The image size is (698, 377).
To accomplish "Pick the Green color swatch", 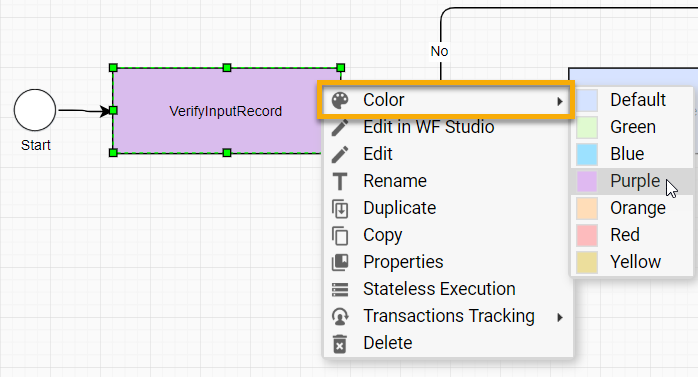I will coord(587,127).
